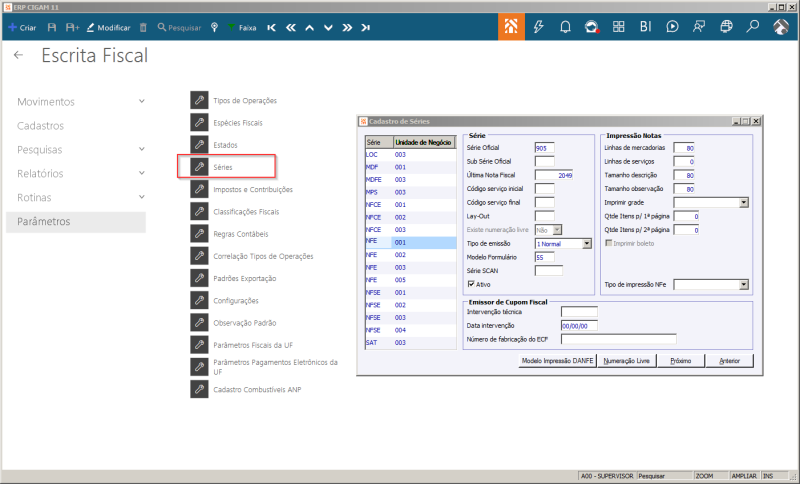800x484 pixels.
Task: Click the Modelo Impressão DANFE button
Action: pyautogui.click(x=557, y=361)
